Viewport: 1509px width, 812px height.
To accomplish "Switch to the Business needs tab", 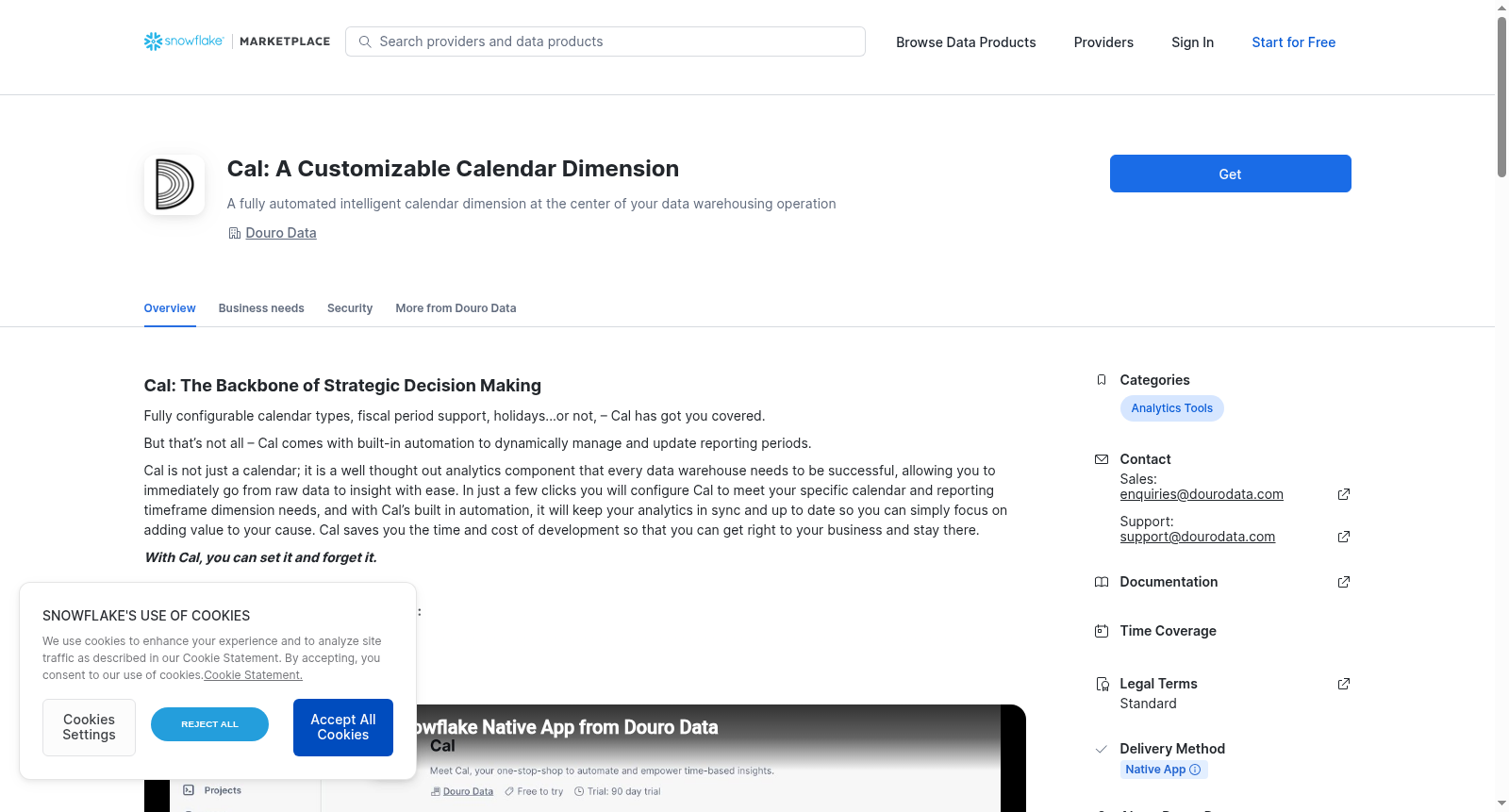I will (x=261, y=308).
